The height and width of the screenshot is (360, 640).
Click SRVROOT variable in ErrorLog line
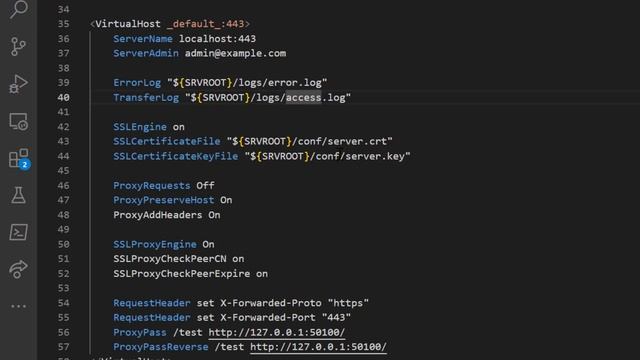pyautogui.click(x=205, y=83)
